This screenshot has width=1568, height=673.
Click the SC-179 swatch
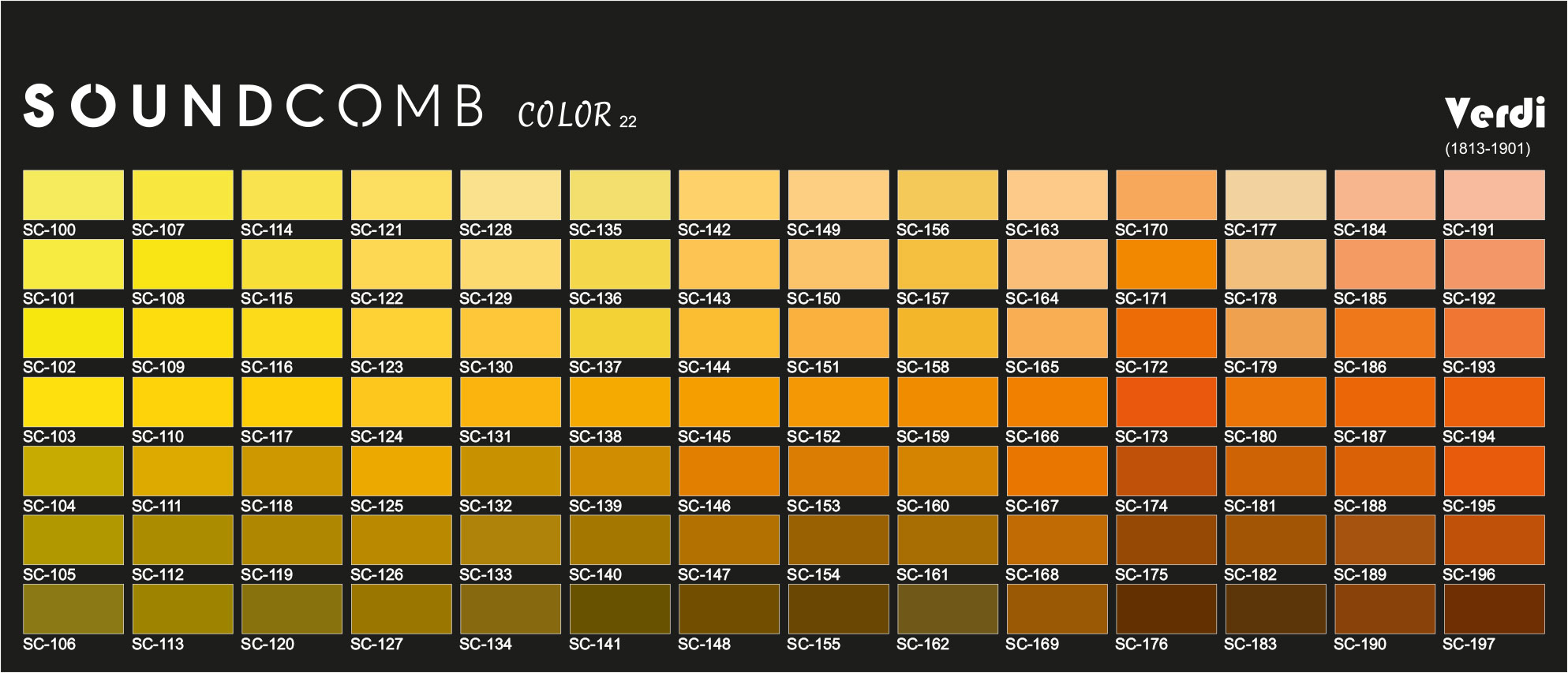[x=1275, y=333]
